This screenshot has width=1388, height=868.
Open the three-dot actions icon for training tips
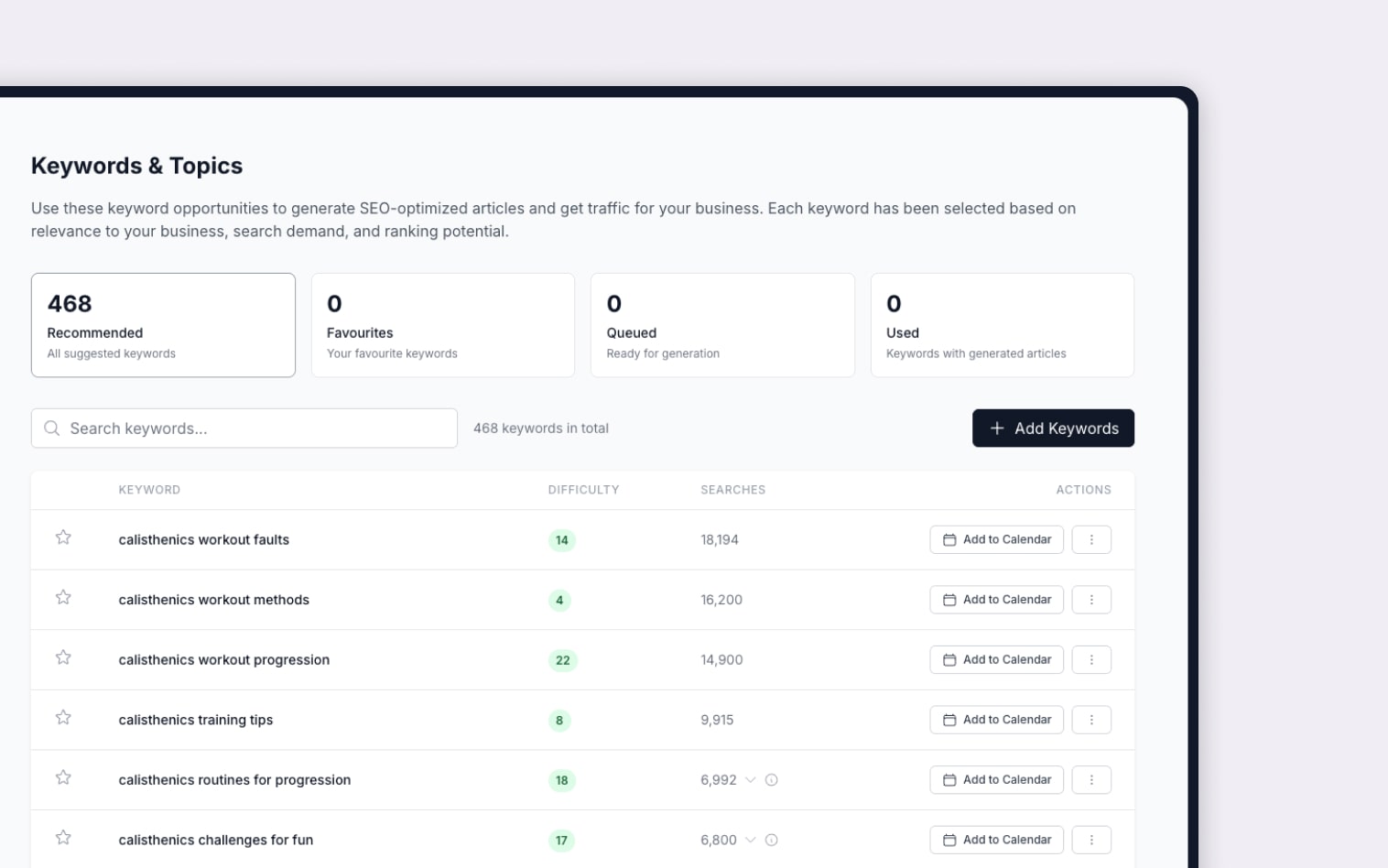1091,720
